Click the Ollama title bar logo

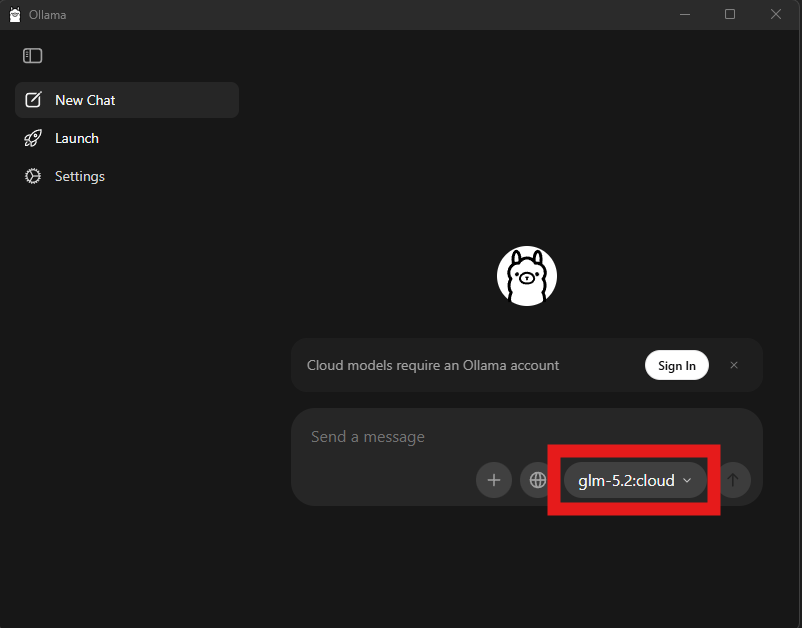coord(15,14)
